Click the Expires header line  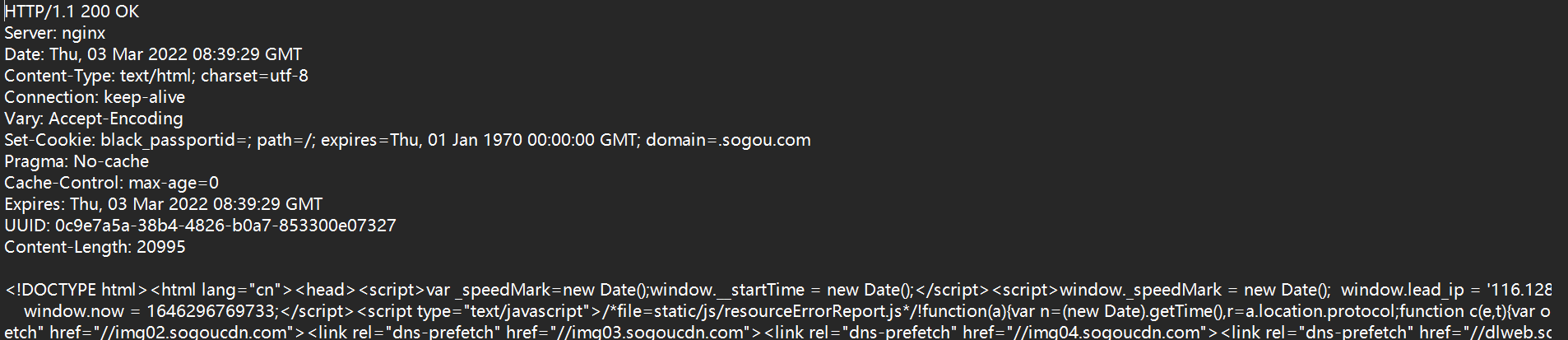tap(163, 204)
